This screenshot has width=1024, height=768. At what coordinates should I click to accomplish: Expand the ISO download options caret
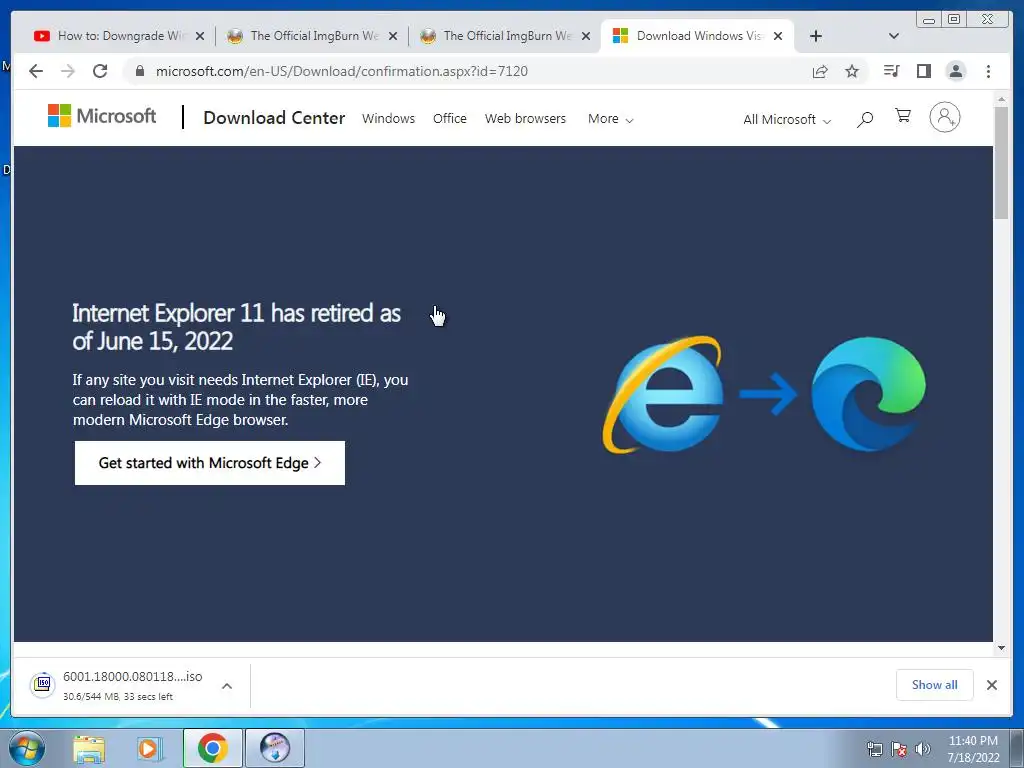click(227, 686)
